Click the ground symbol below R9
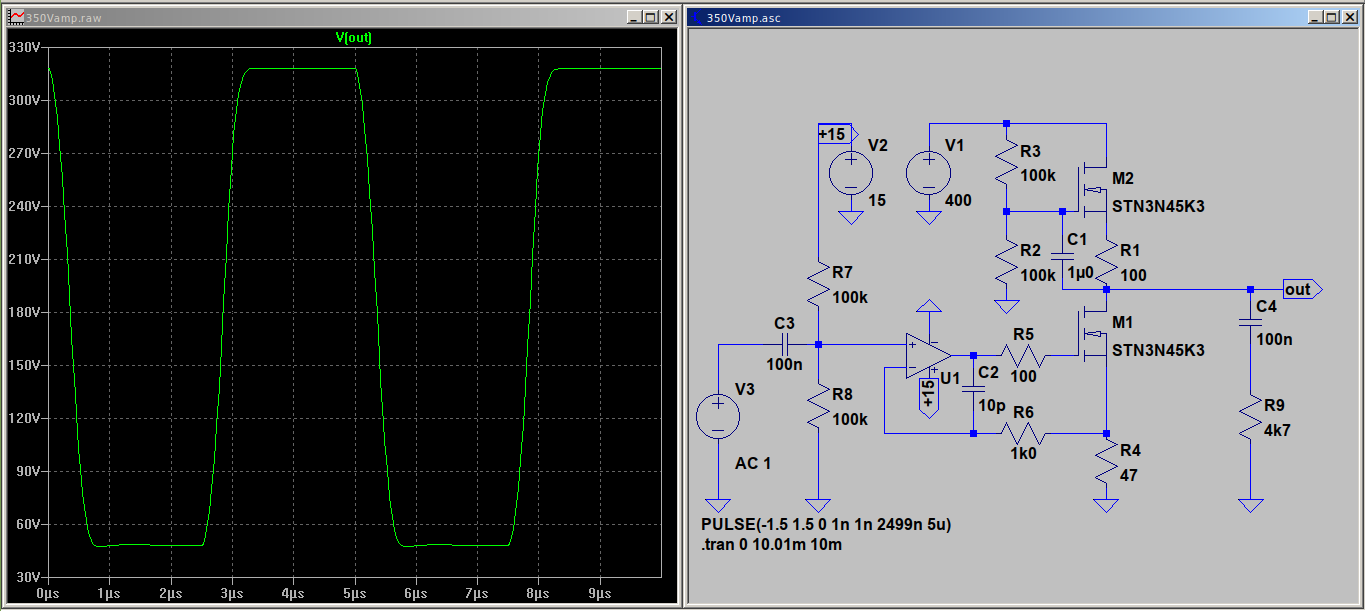Viewport: 1365px width, 611px height. 1249,505
